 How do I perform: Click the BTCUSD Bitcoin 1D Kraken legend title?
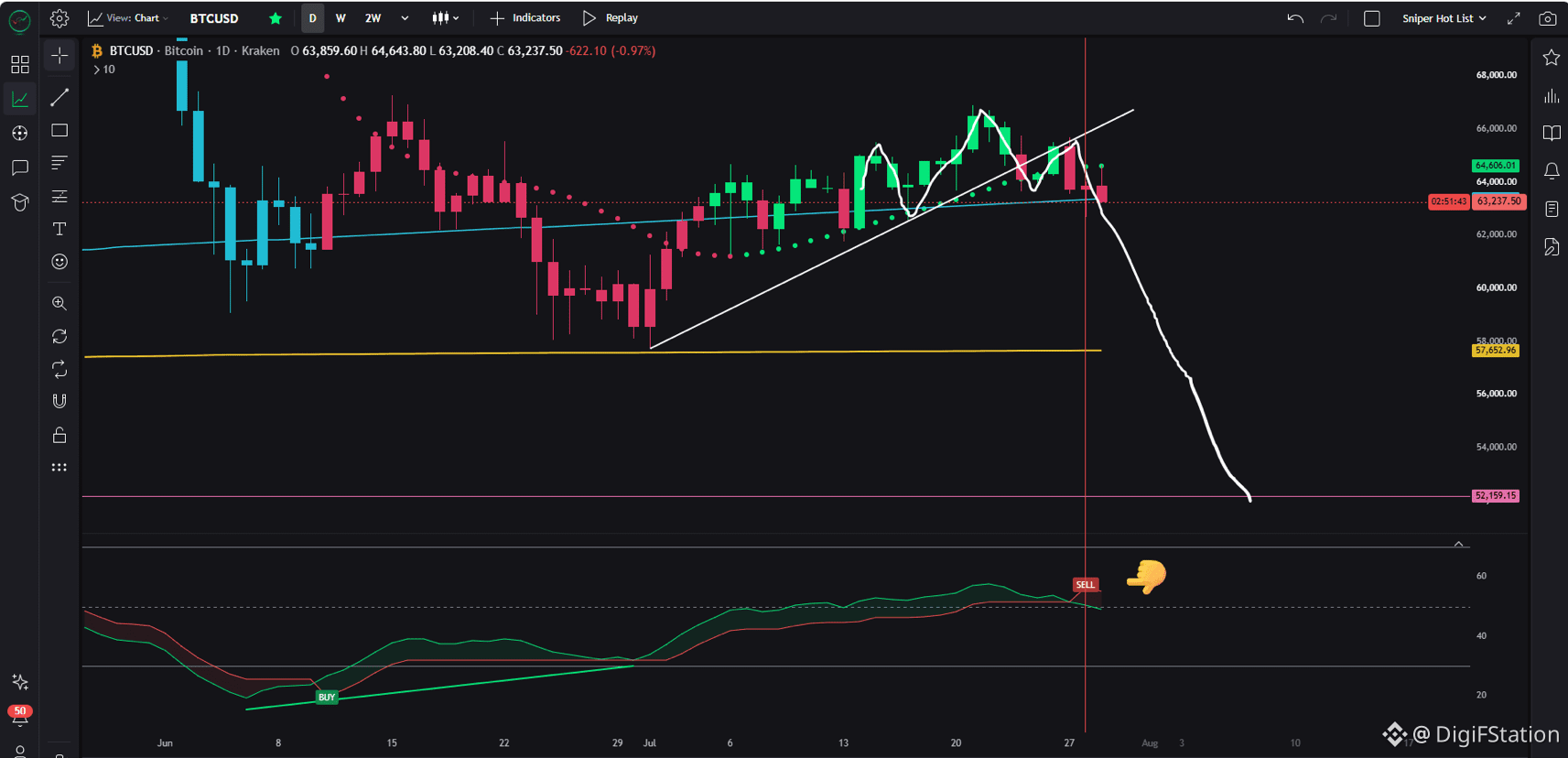pyautogui.click(x=194, y=50)
